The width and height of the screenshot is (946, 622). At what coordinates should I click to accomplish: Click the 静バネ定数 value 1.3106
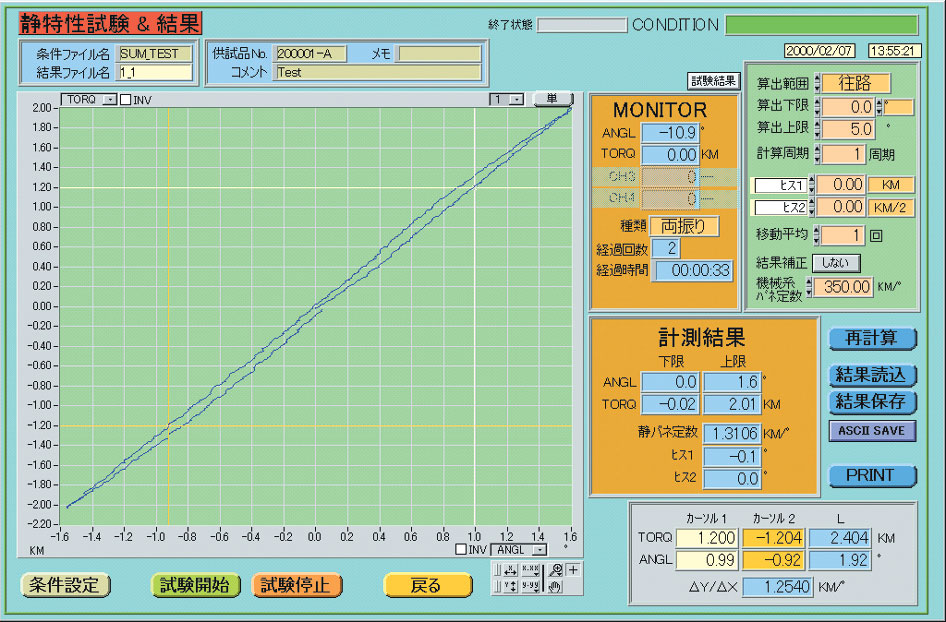(732, 433)
